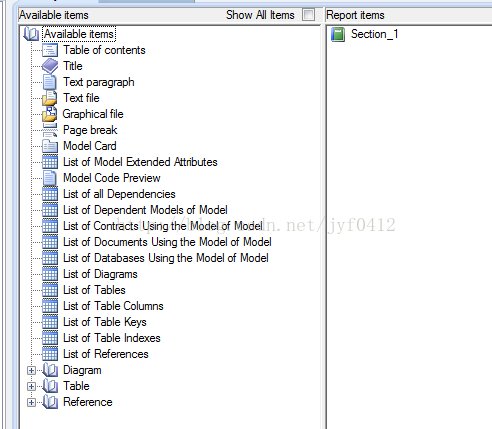Expand the Table tree node
Viewport: 492px width, 429px height.
click(31, 386)
